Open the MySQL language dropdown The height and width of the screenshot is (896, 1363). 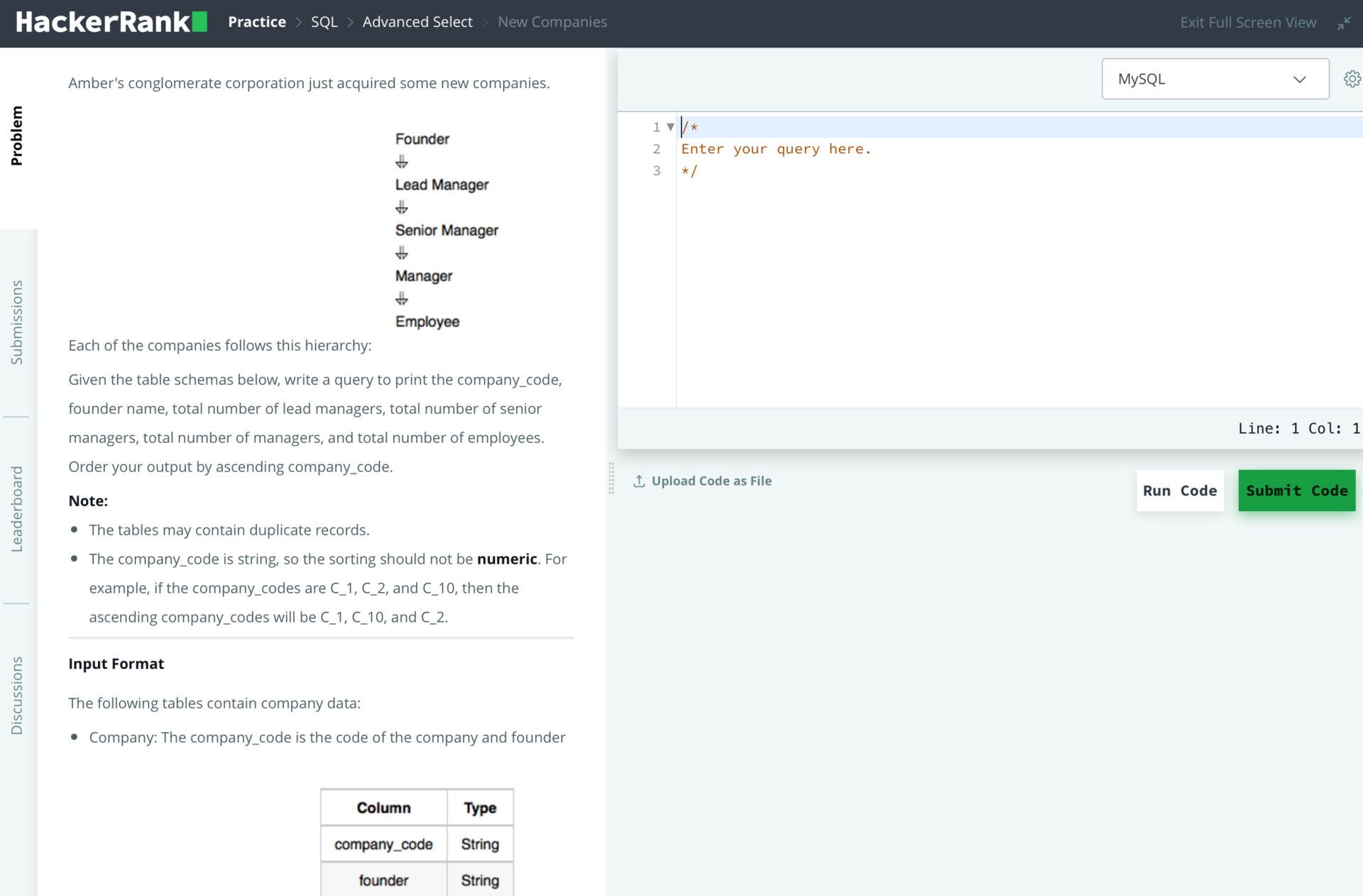point(1214,78)
